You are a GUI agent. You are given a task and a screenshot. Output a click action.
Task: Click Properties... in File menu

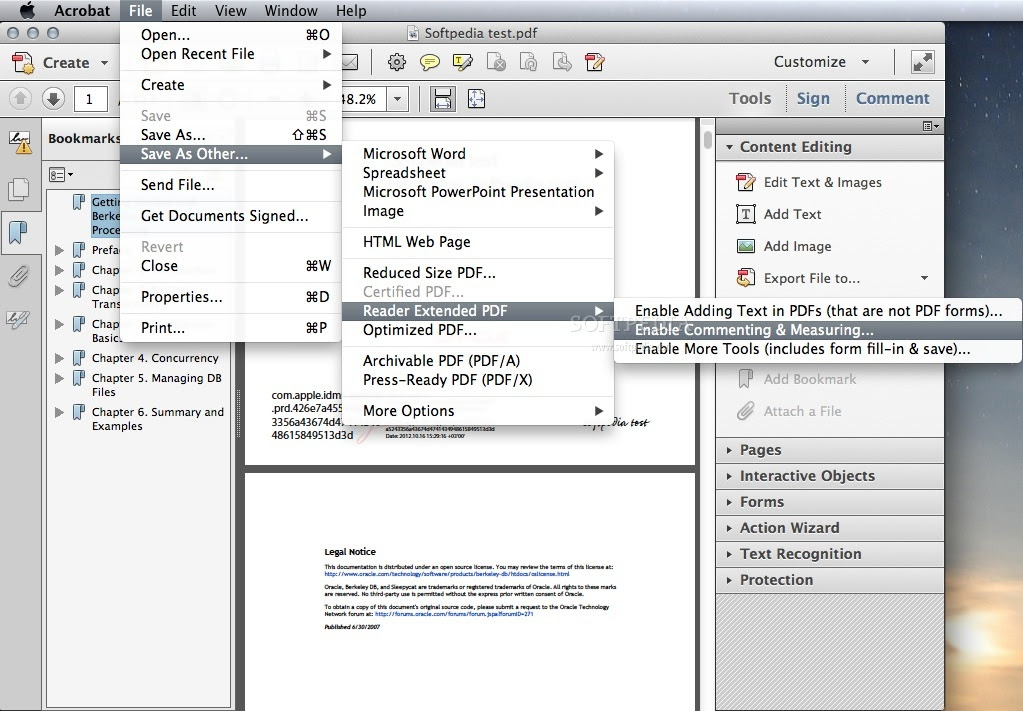click(231, 297)
